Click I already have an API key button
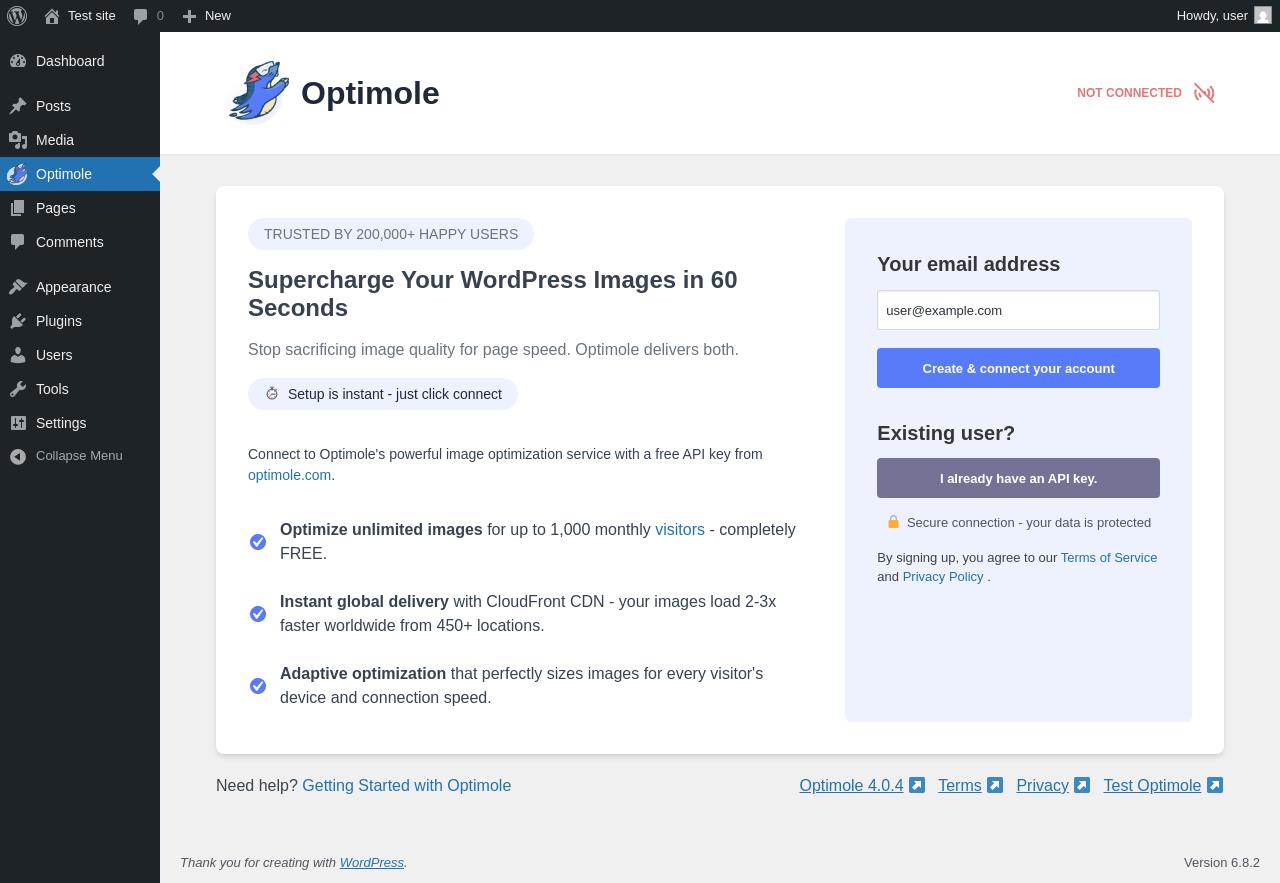Image resolution: width=1280 pixels, height=883 pixels. (x=1018, y=478)
